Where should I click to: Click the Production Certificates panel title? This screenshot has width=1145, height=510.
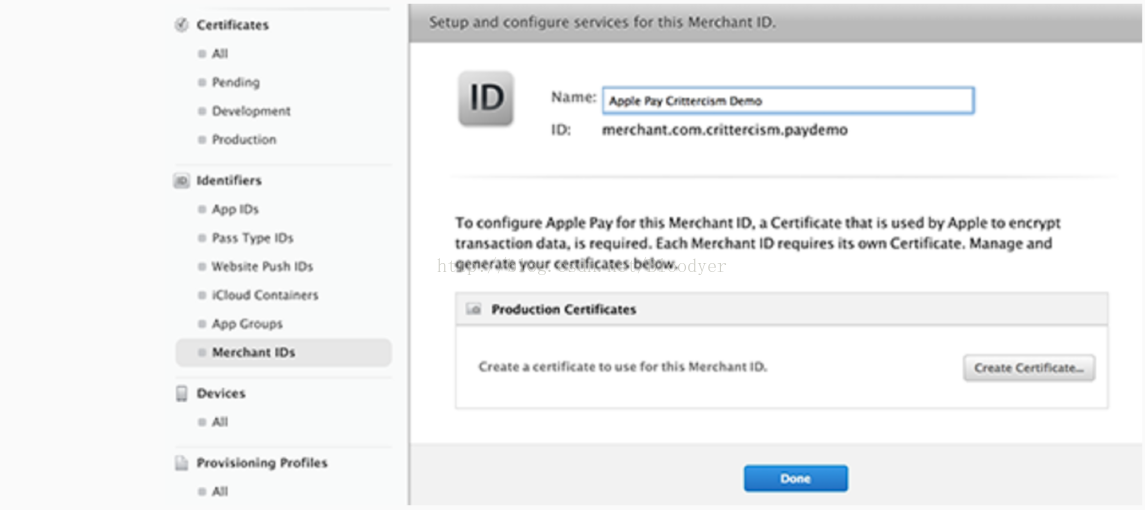pyautogui.click(x=564, y=310)
